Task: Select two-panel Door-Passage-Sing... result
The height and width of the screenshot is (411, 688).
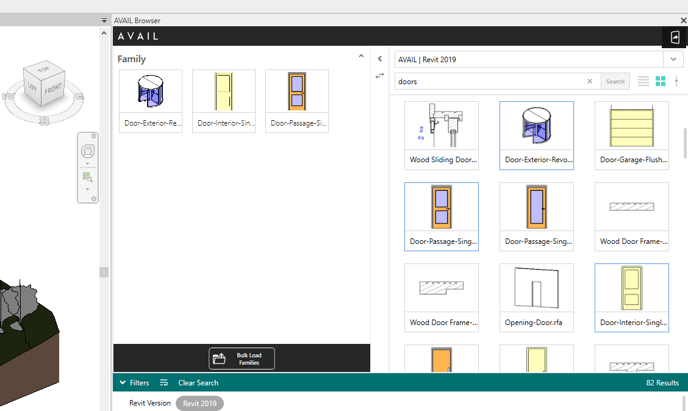Action: coord(441,217)
